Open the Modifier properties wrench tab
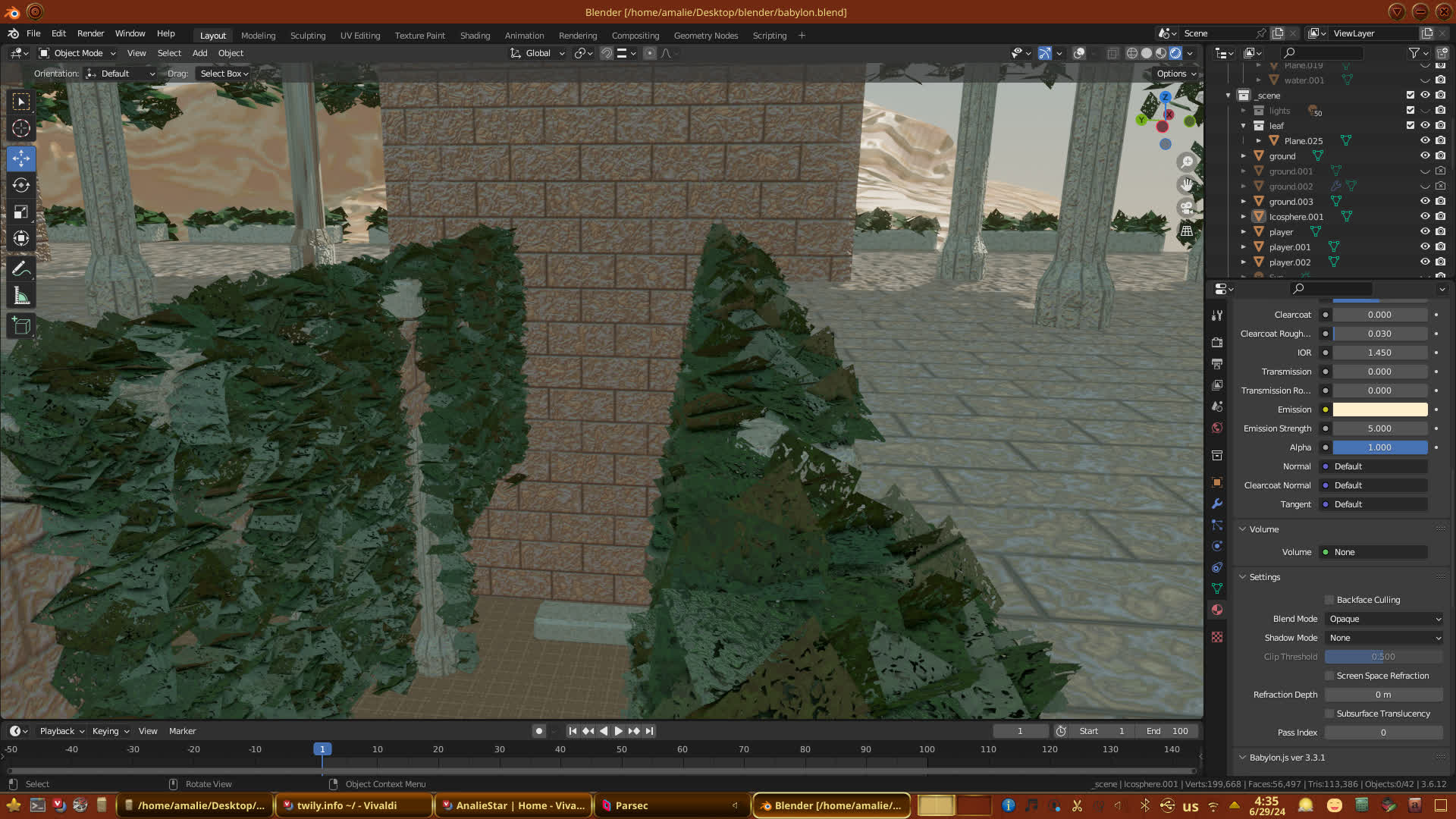The height and width of the screenshot is (819, 1456). click(1217, 504)
